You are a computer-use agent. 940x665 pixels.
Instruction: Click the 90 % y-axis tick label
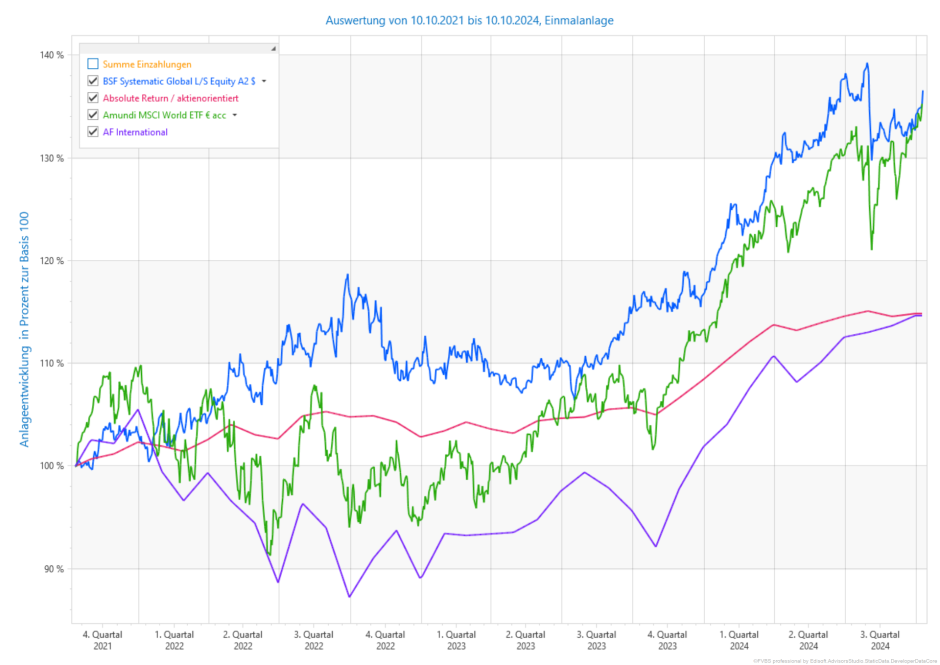pyautogui.click(x=53, y=569)
